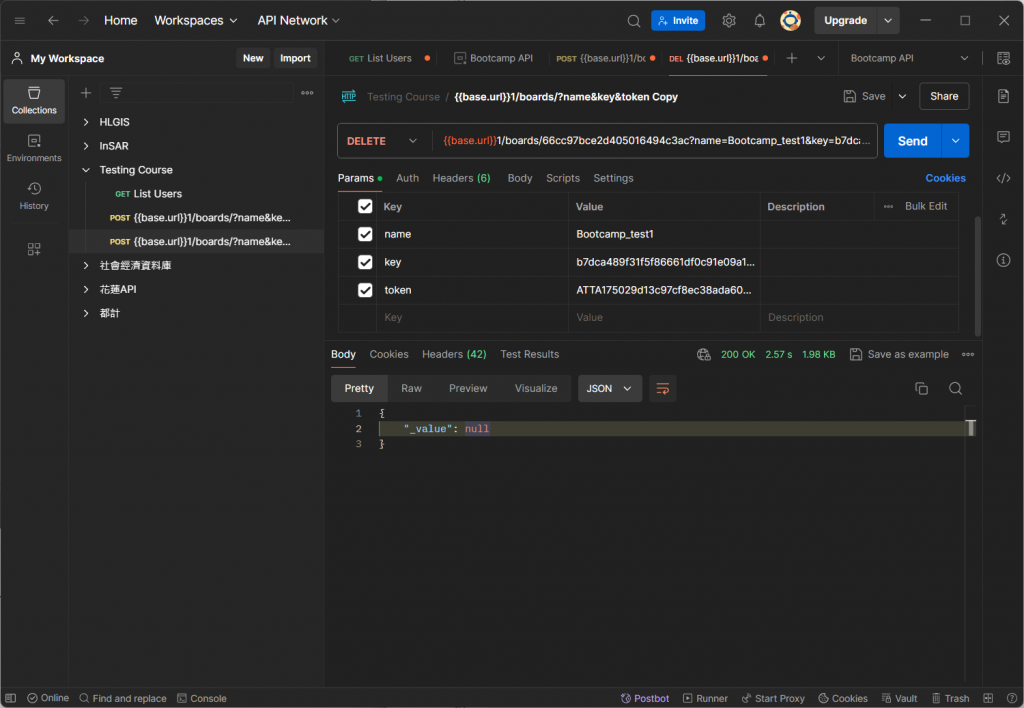Uncheck the key parameter checkbox

pyautogui.click(x=365, y=262)
